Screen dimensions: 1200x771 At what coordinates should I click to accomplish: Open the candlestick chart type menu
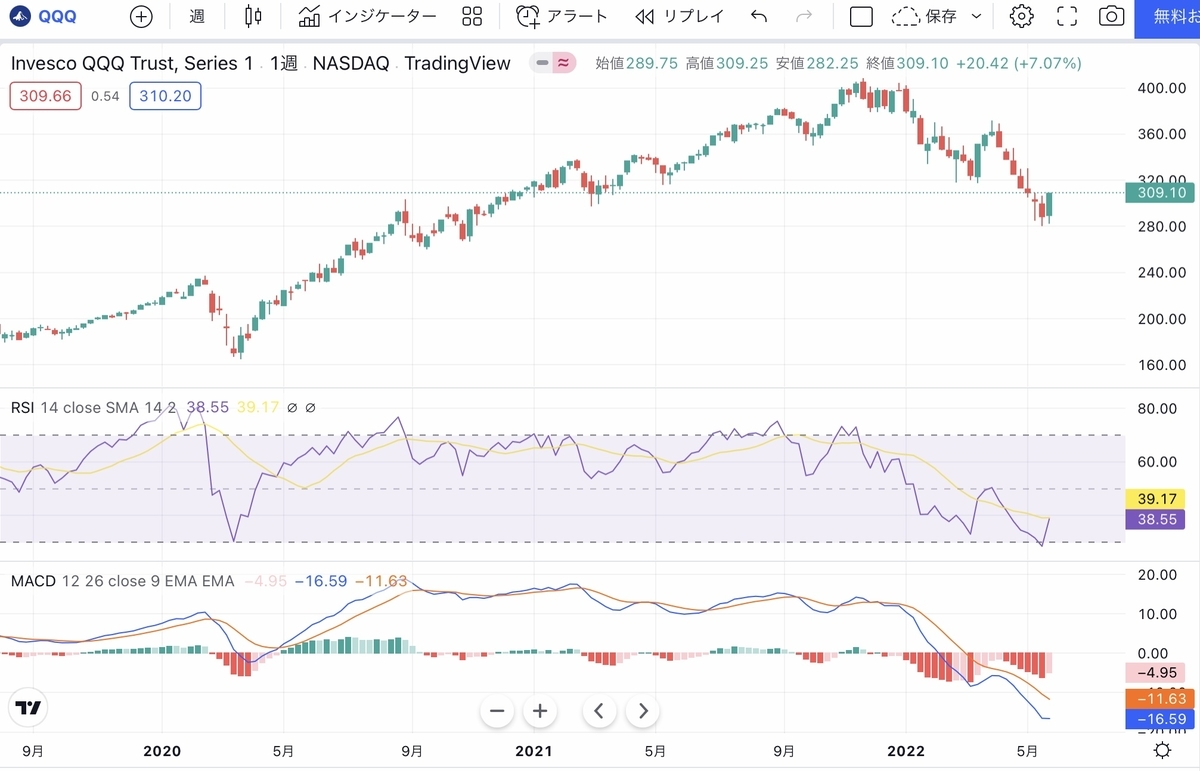pyautogui.click(x=253, y=16)
